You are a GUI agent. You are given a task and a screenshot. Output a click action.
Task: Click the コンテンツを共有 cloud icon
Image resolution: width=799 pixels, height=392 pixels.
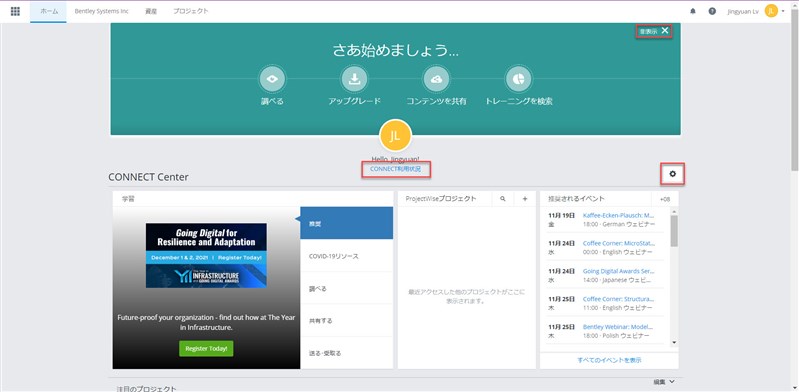pos(436,79)
